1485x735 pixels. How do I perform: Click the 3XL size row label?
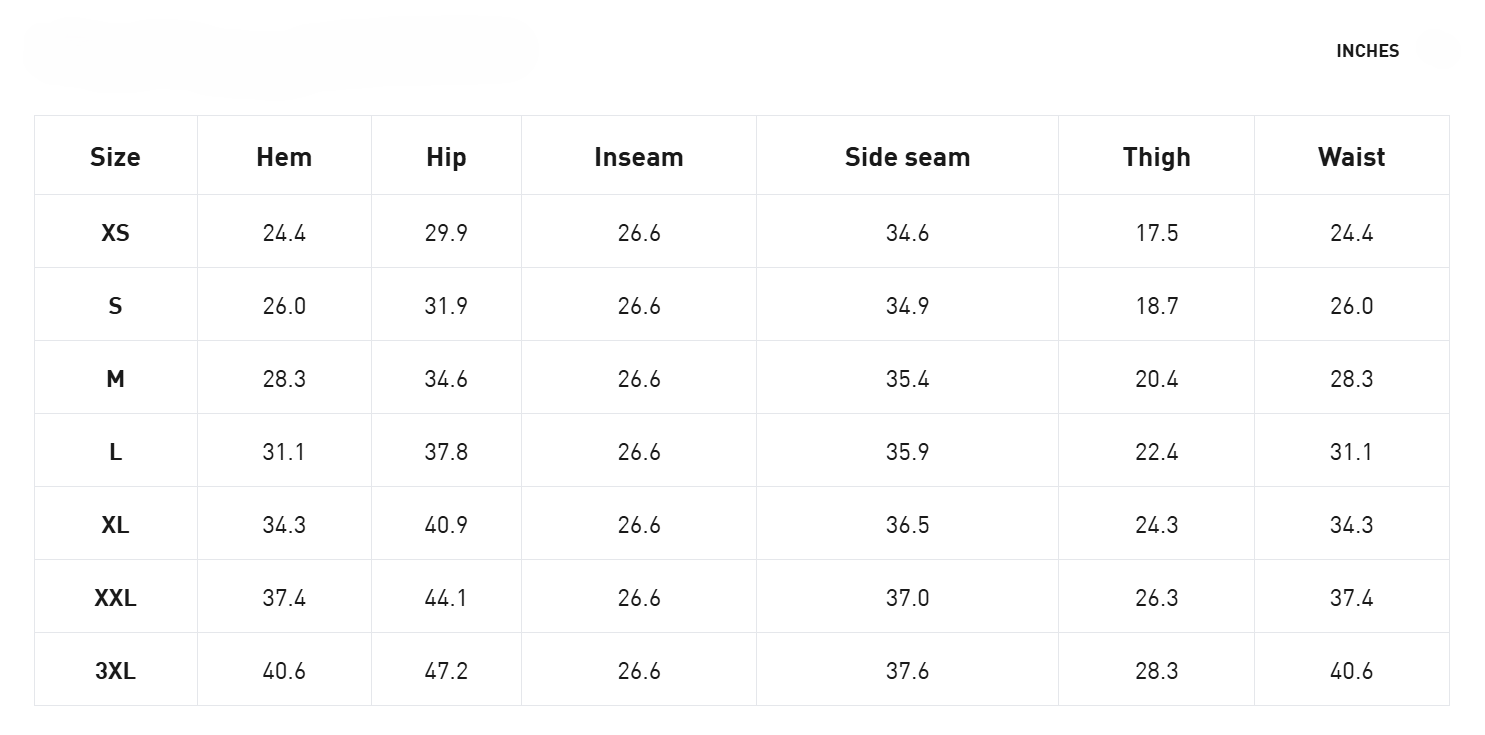tap(115, 671)
